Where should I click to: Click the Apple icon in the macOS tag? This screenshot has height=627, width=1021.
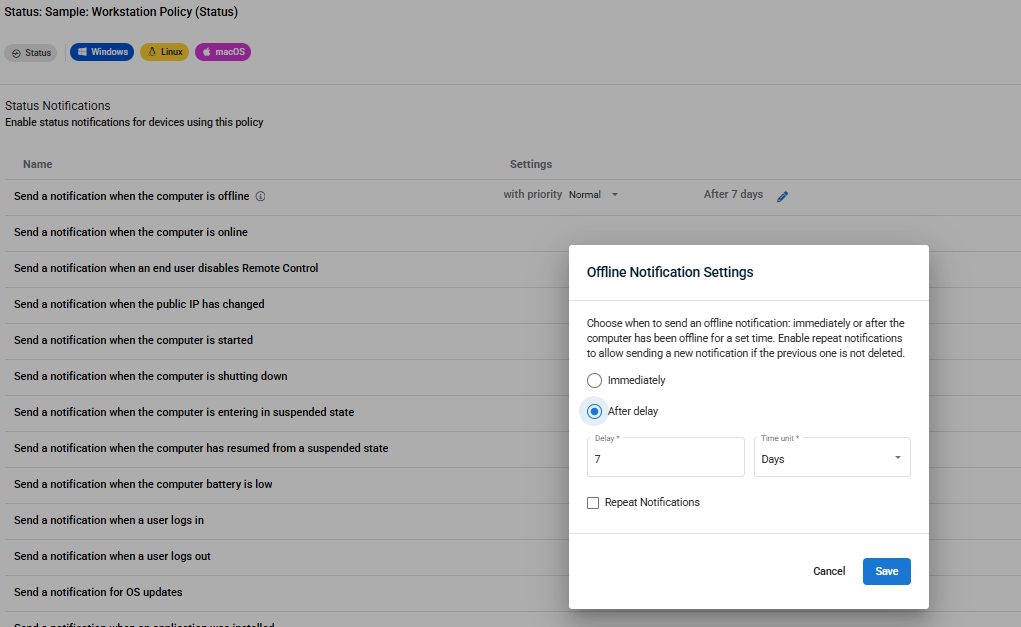tap(206, 52)
